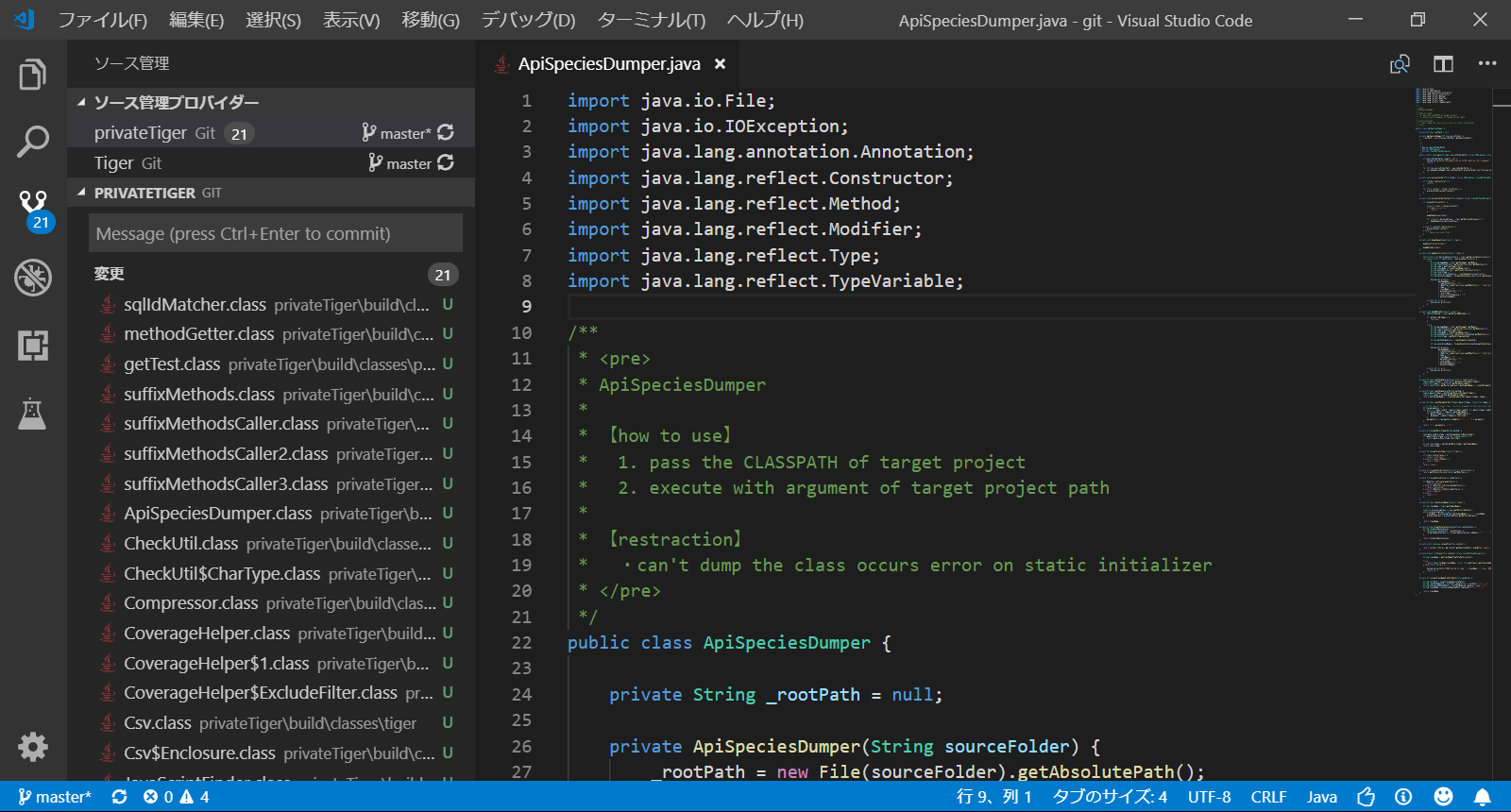Open warnings count 4 in status bar

click(195, 797)
